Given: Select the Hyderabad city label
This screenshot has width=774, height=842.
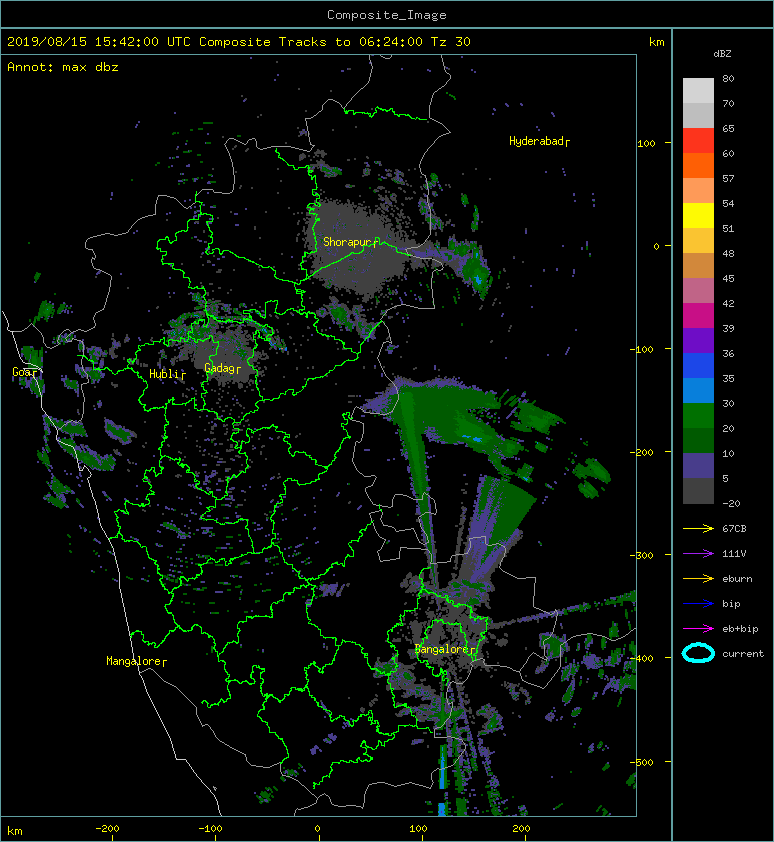Looking at the screenshot, I should click(x=539, y=141).
